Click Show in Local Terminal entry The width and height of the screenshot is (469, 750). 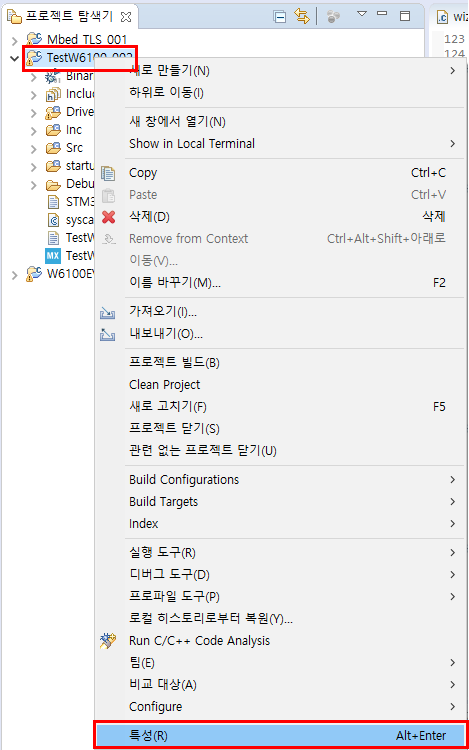[x=280, y=143]
